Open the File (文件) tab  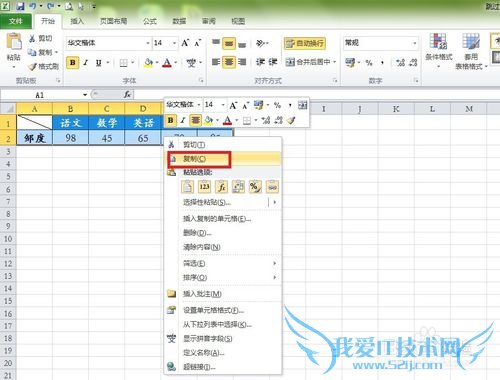click(x=16, y=21)
